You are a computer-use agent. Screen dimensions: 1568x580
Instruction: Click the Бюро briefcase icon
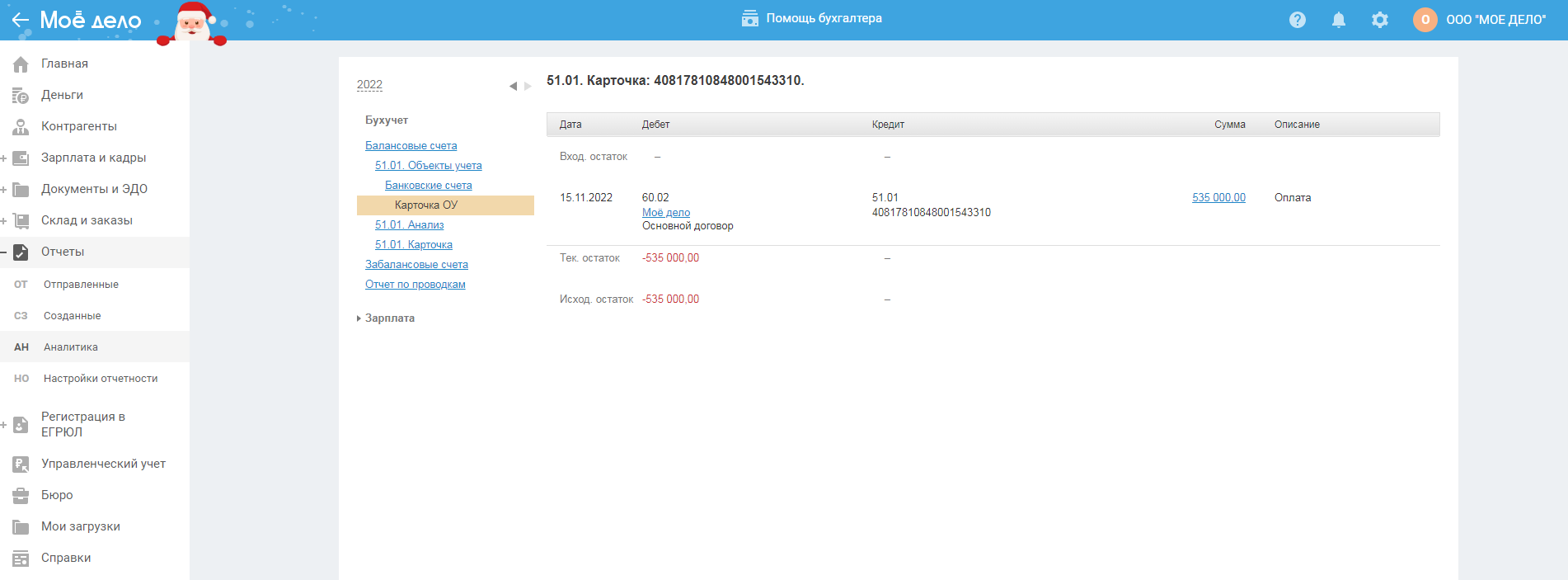[x=21, y=496]
